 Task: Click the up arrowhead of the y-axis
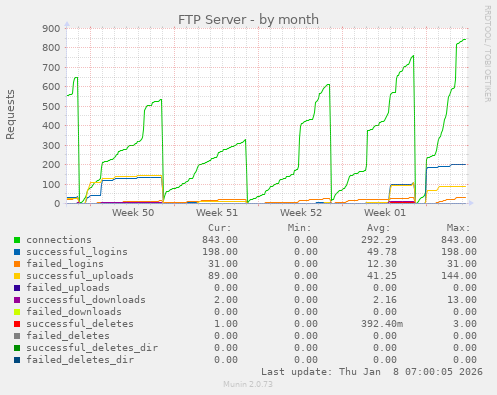pos(67,24)
